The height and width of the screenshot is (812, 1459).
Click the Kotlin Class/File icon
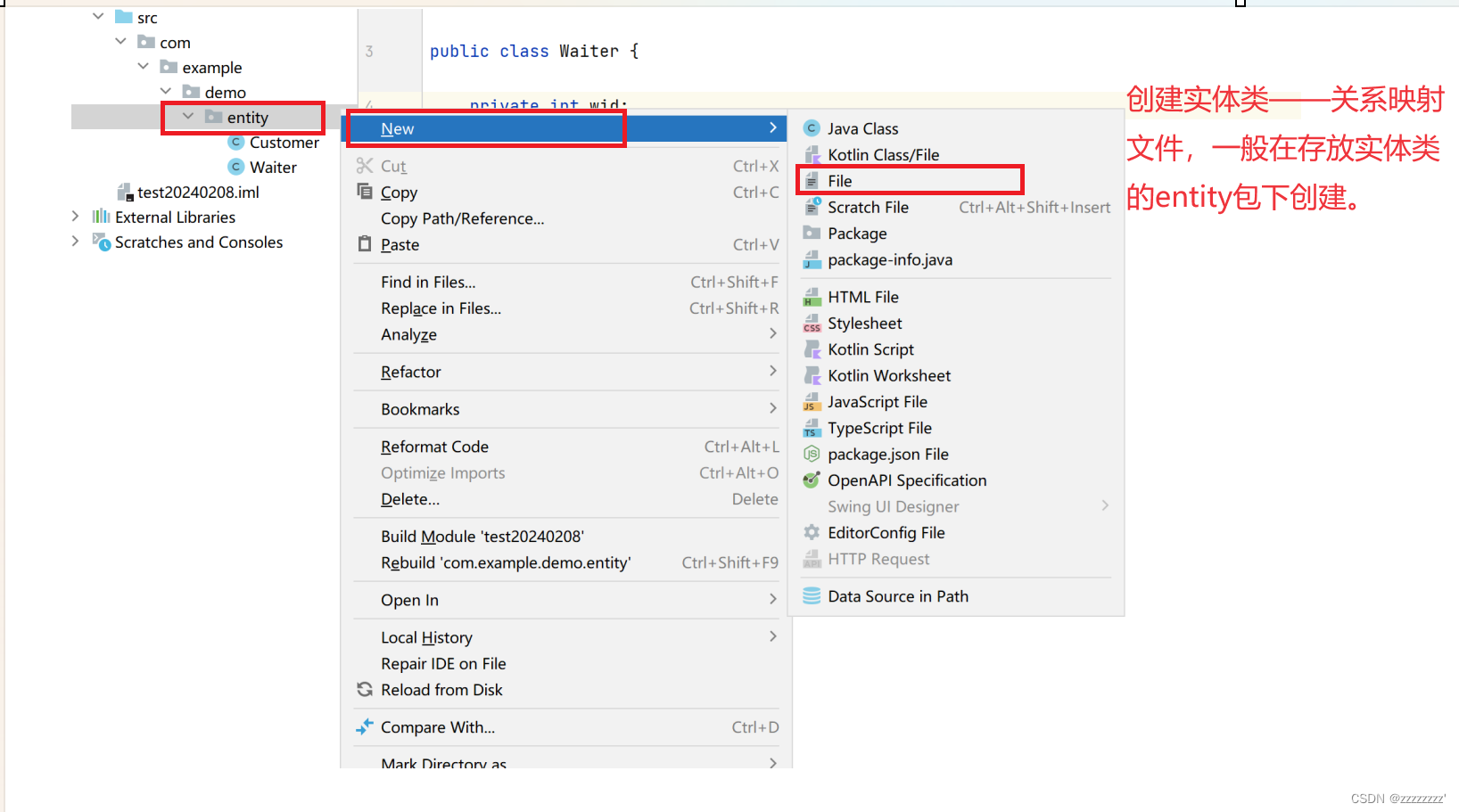point(812,155)
